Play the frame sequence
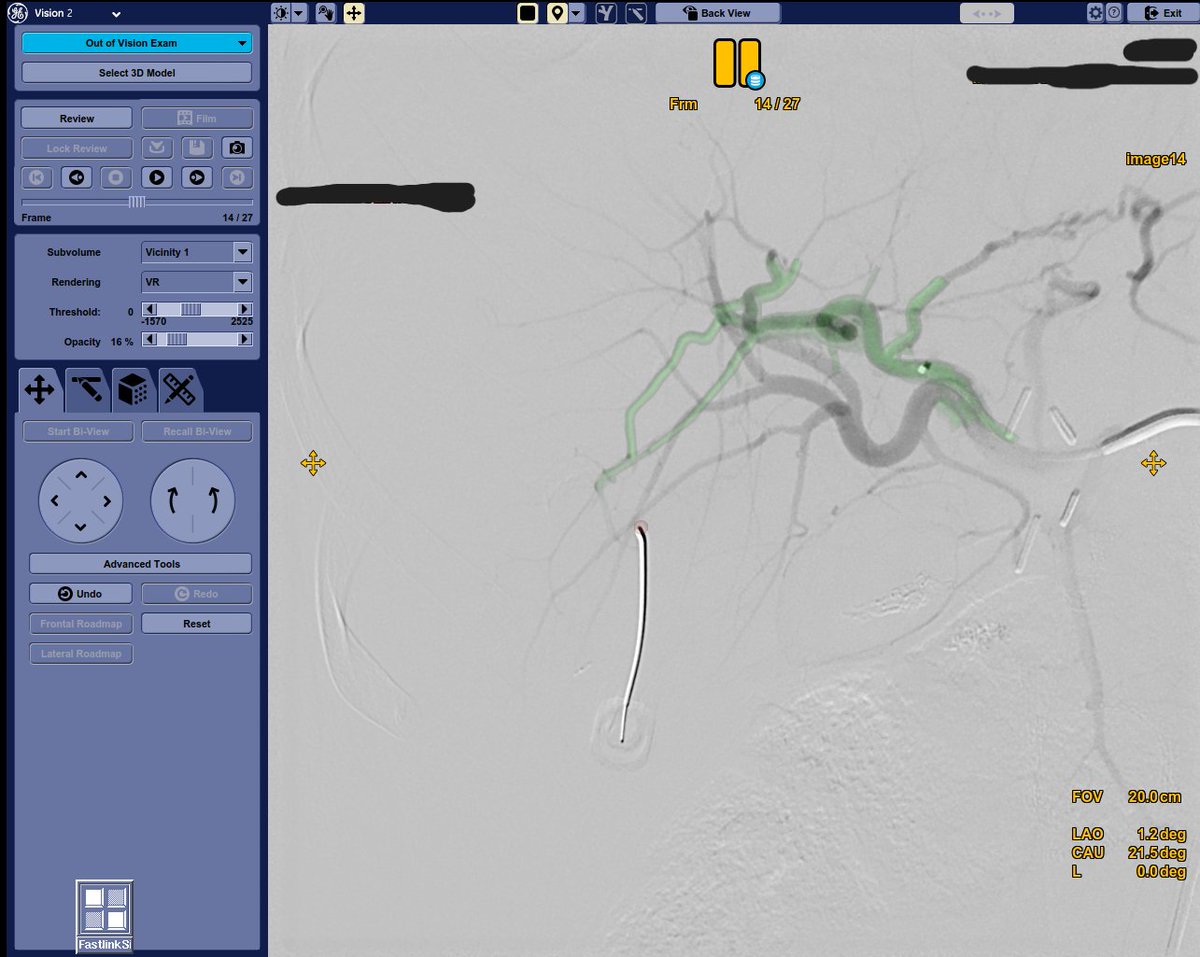 157,177
